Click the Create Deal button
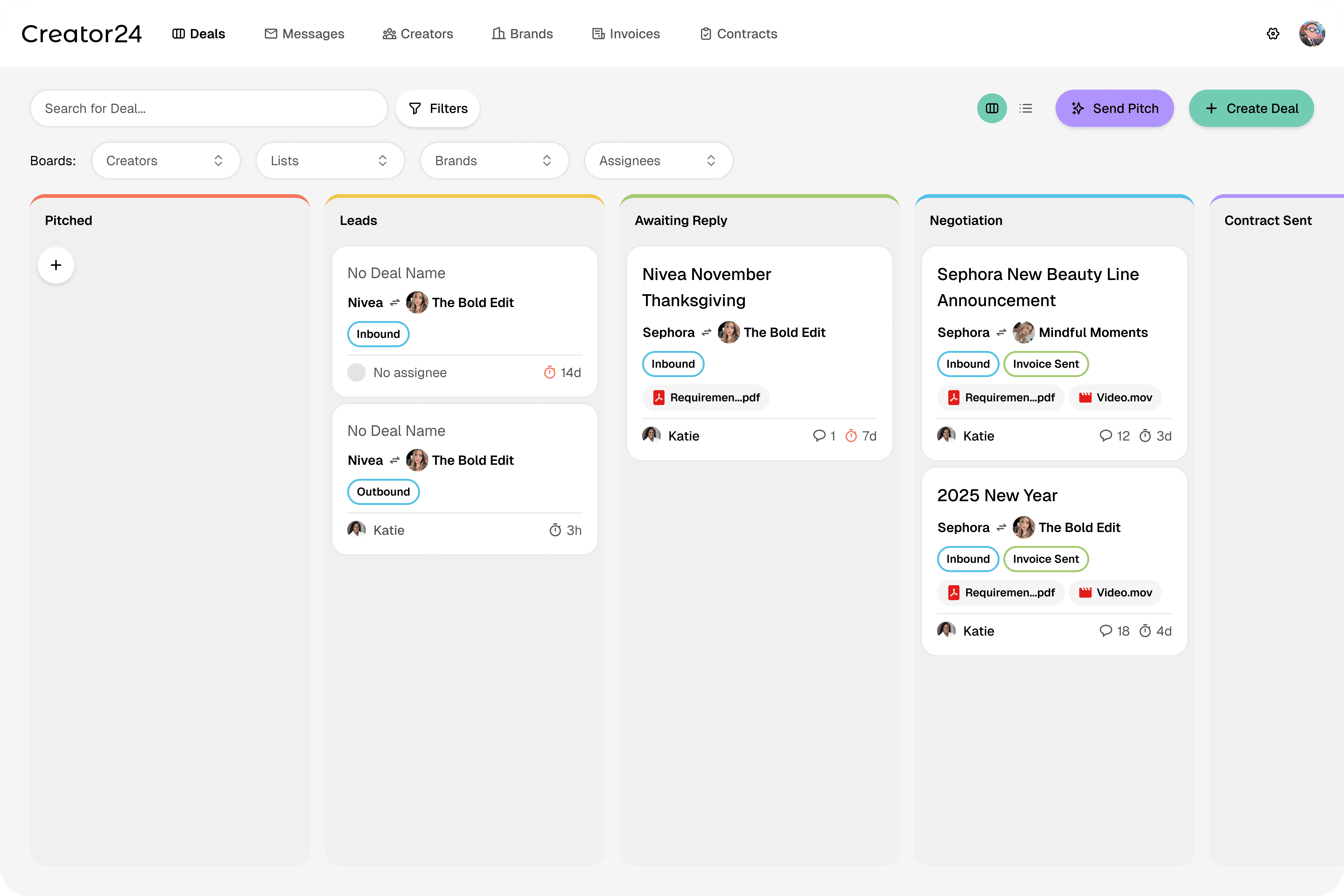The image size is (1344, 896). (x=1251, y=108)
